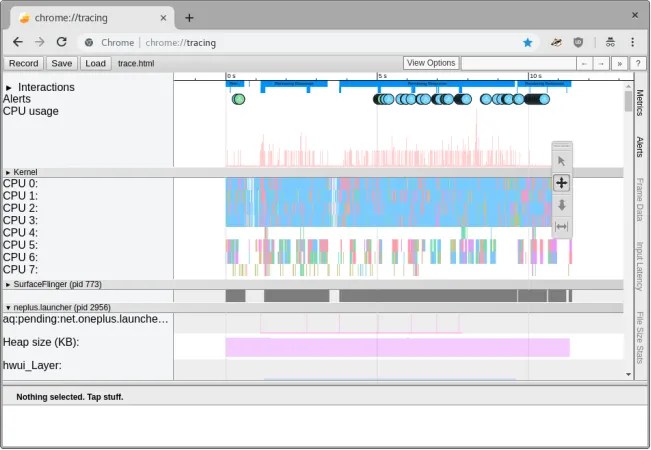Close the chrome://tracing tab
The height and width of the screenshot is (450, 651).
pos(163,18)
